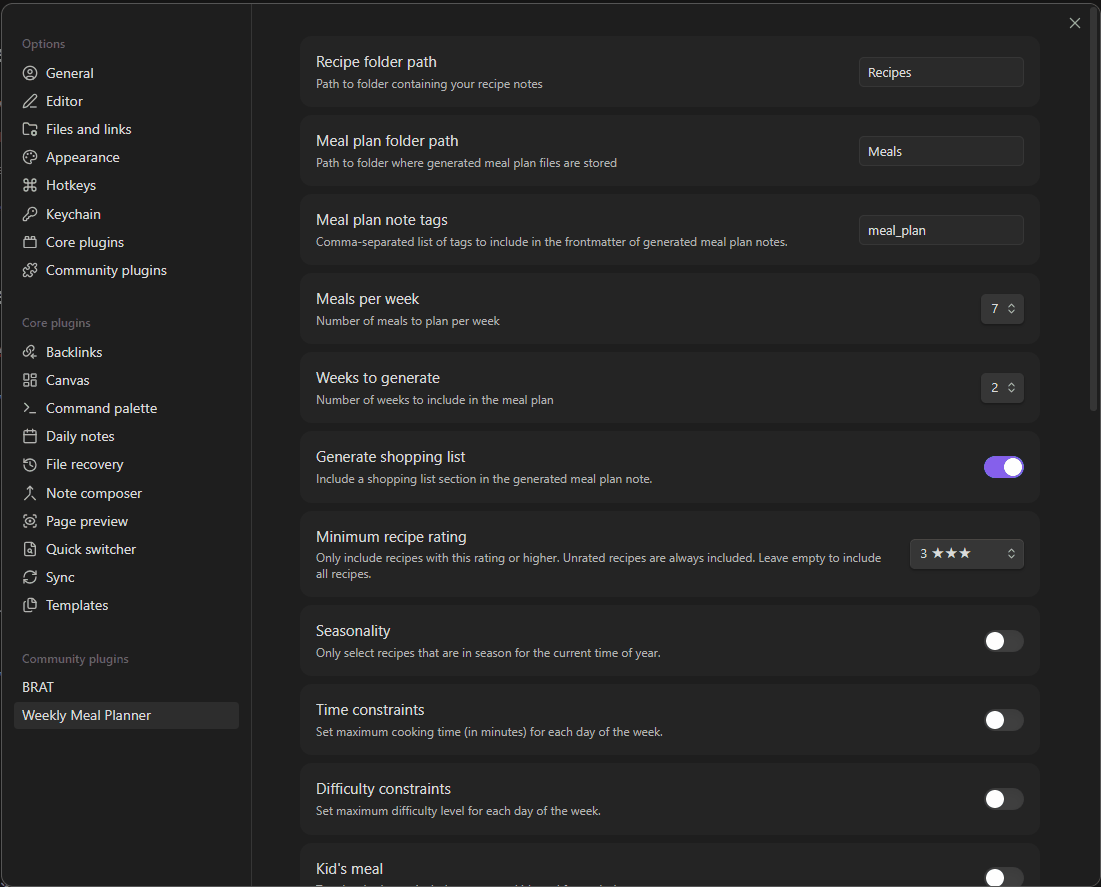Select Weekly Meal Planner plugin tab
The height and width of the screenshot is (887, 1101).
126,716
